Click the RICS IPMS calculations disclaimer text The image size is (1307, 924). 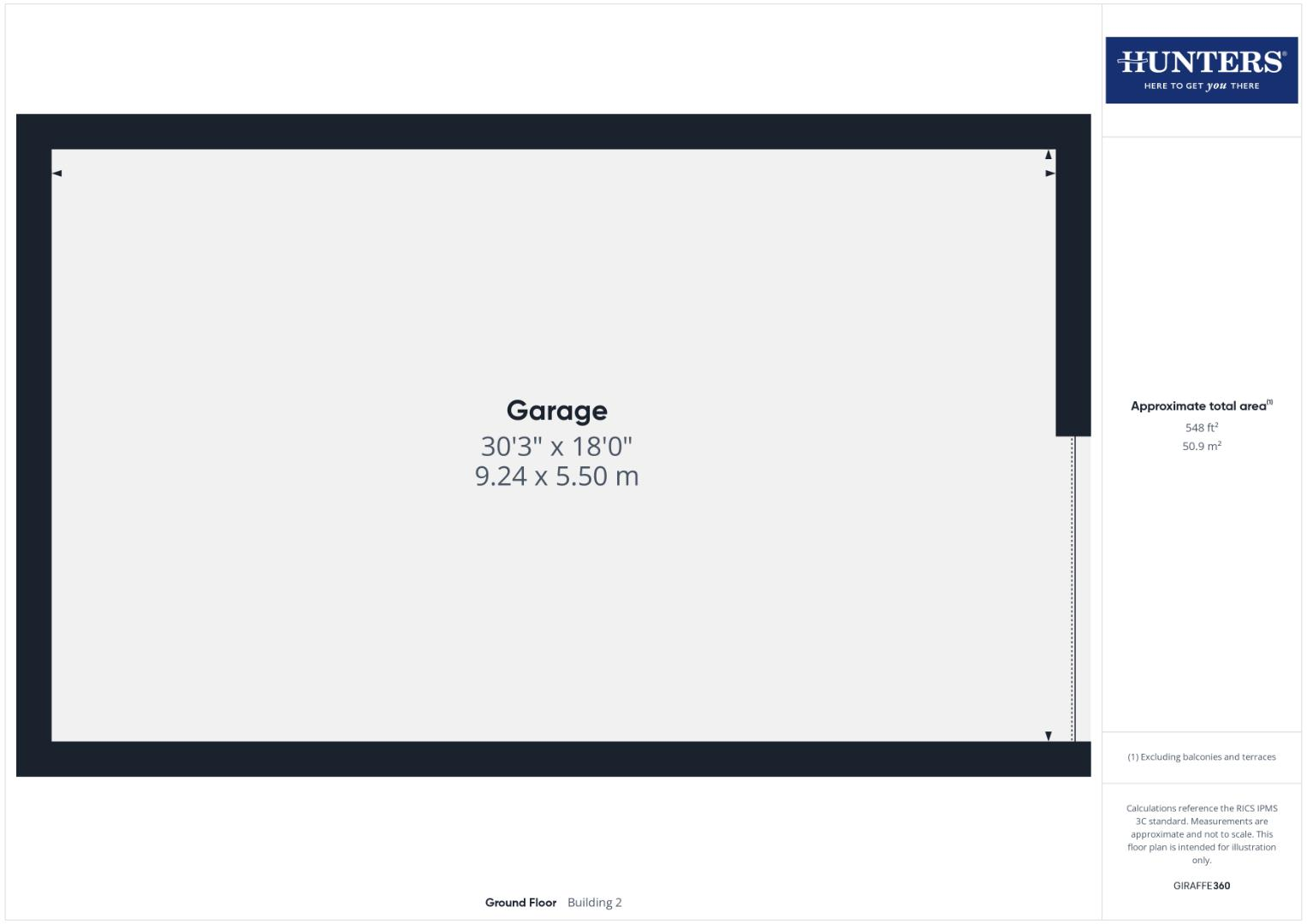click(1201, 833)
